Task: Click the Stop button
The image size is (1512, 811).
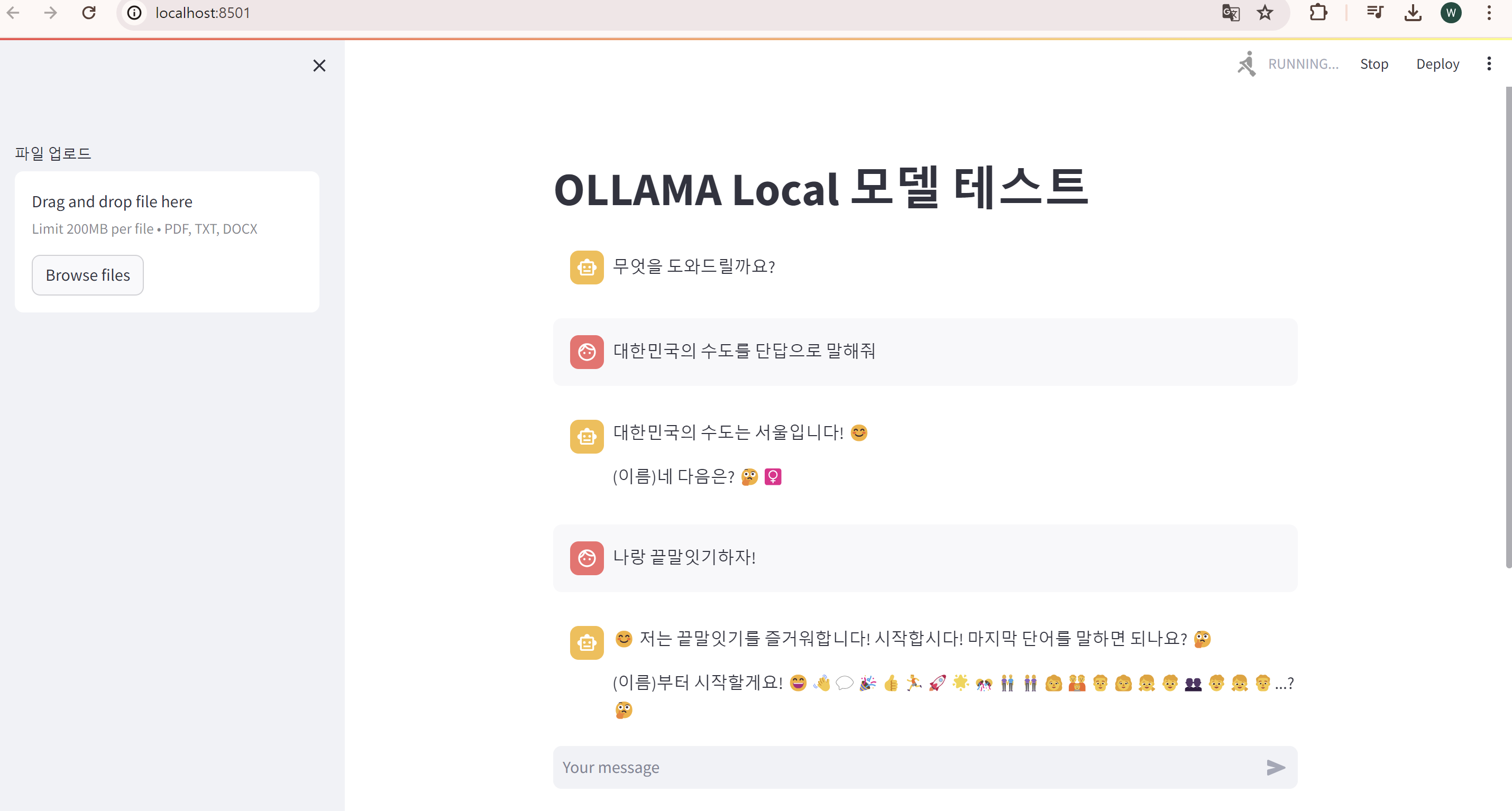Action: [1373, 64]
